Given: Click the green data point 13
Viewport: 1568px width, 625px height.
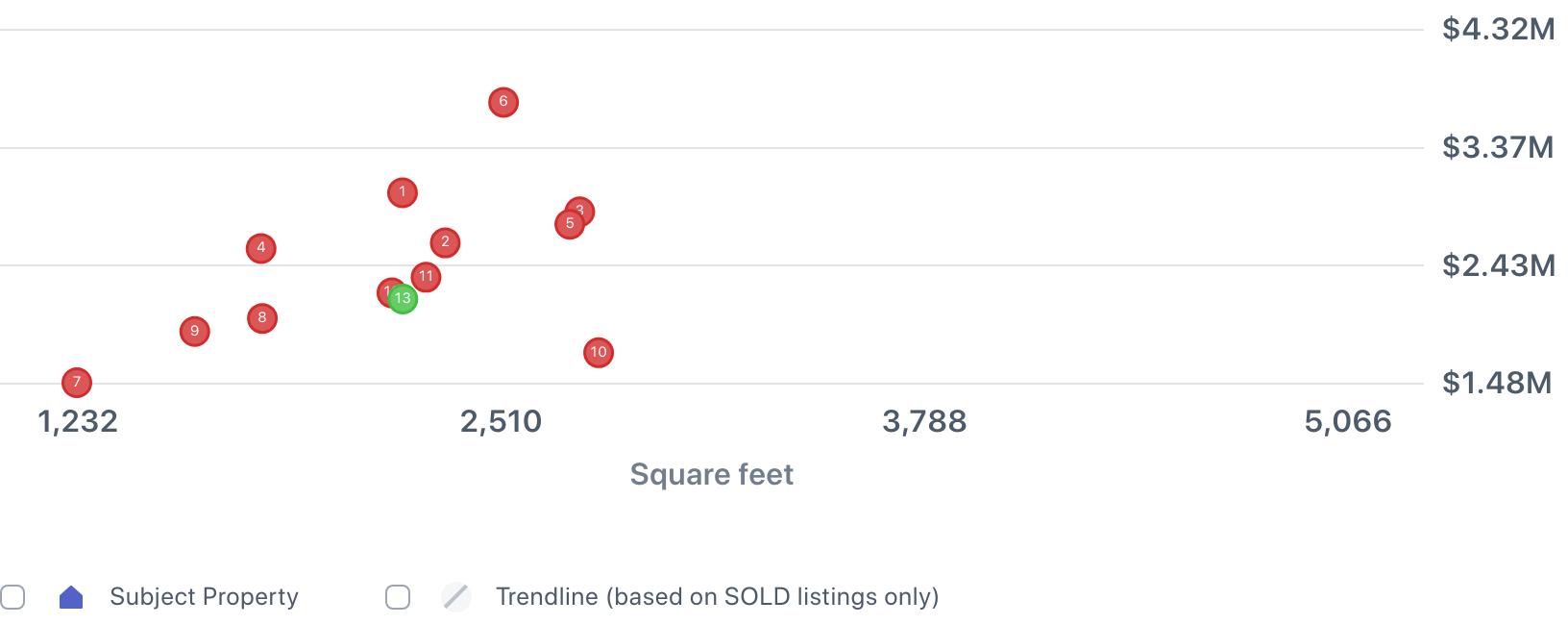Looking at the screenshot, I should click(x=404, y=299).
